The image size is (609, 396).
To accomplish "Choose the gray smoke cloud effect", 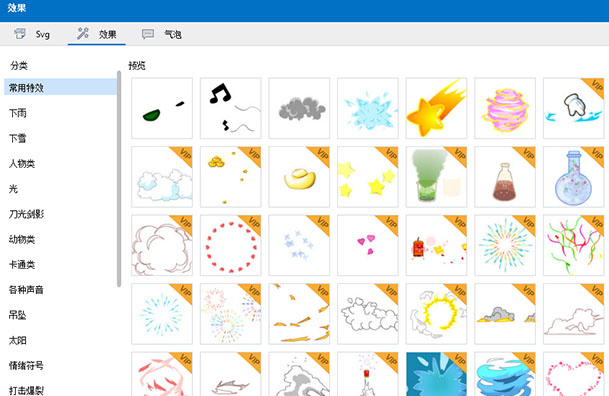I will click(299, 108).
